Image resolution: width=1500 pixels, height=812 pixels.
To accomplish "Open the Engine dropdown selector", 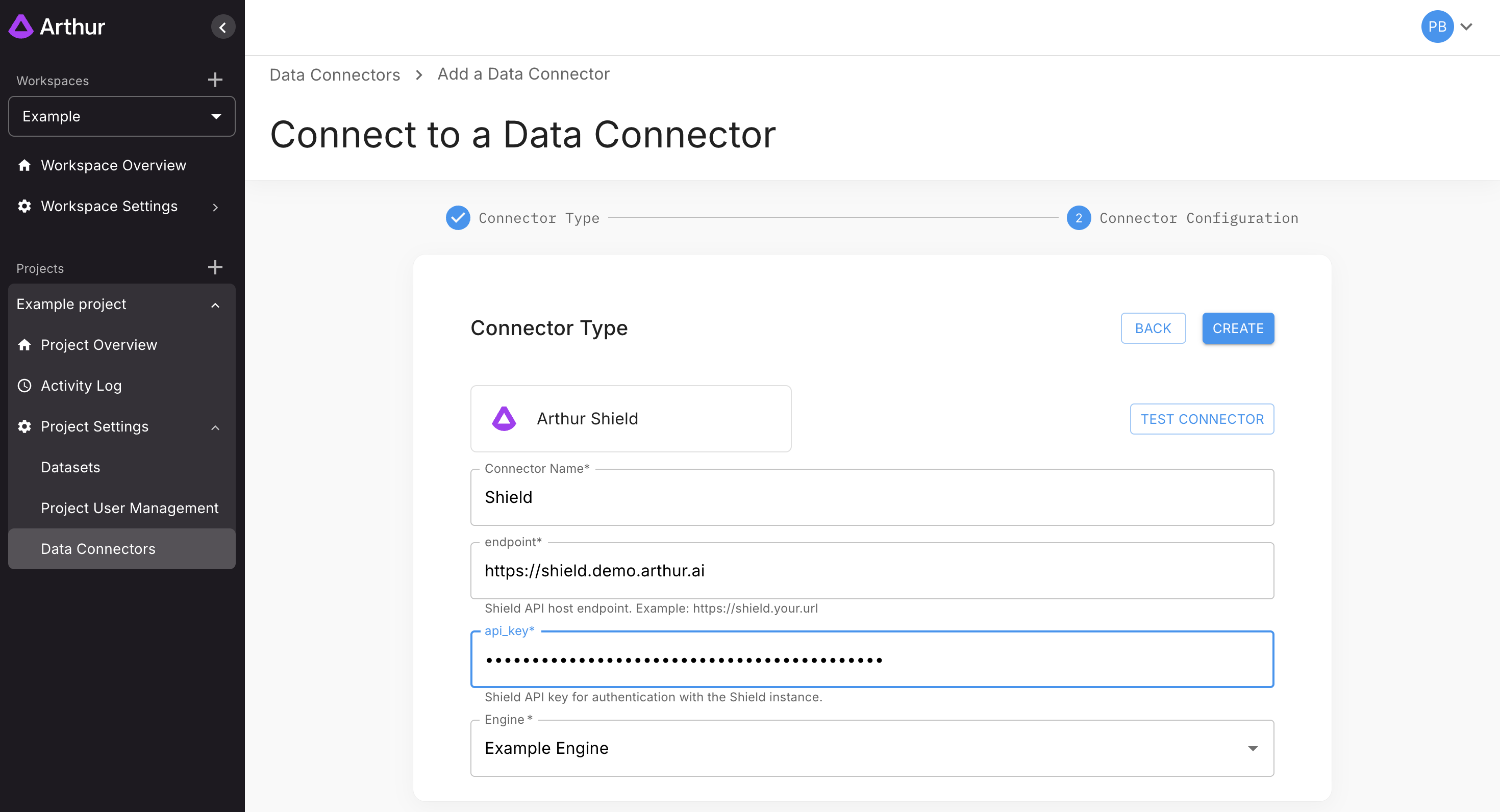I will 872,748.
